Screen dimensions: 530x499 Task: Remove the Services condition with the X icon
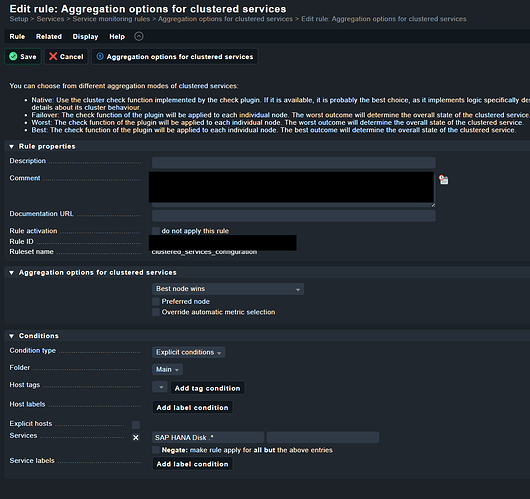tap(136, 437)
